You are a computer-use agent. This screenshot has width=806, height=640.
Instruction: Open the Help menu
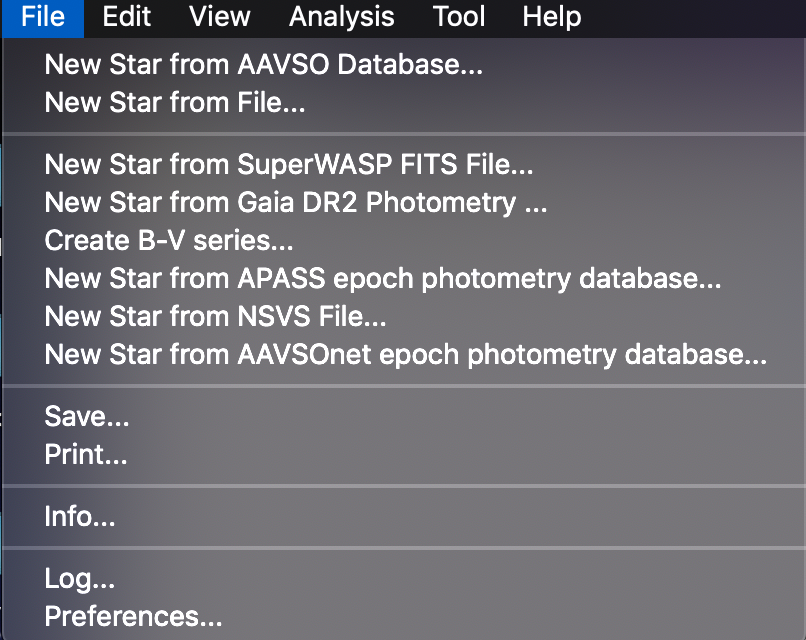coord(551,17)
